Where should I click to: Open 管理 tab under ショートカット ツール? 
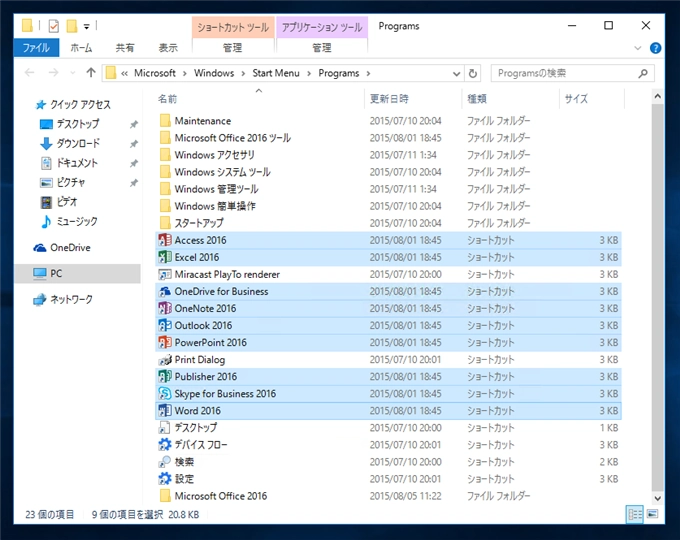click(233, 48)
